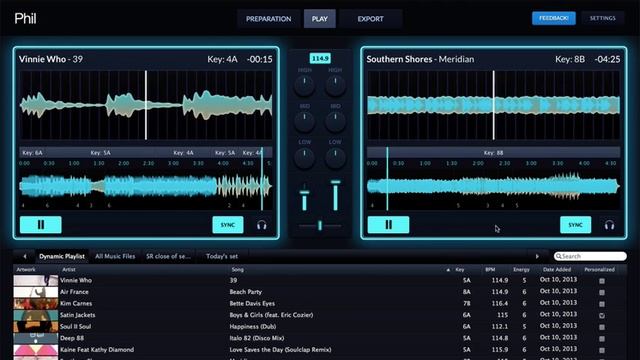Open the Today's set playlist tab
This screenshot has height=360, width=640.
(222, 256)
